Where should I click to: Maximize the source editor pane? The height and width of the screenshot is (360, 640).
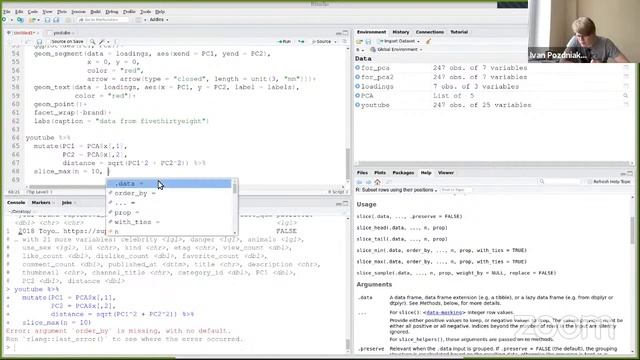coord(346,32)
